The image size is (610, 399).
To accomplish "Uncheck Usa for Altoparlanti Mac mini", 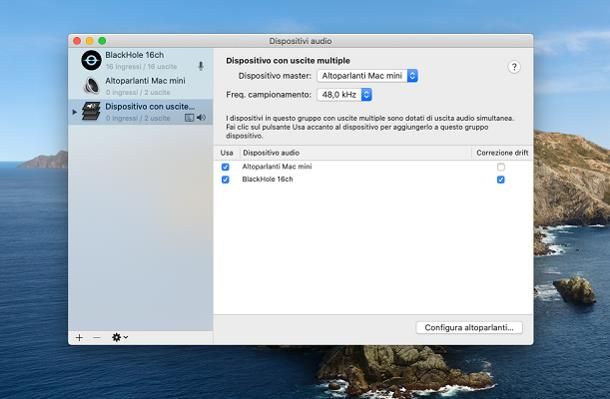I will [x=225, y=167].
